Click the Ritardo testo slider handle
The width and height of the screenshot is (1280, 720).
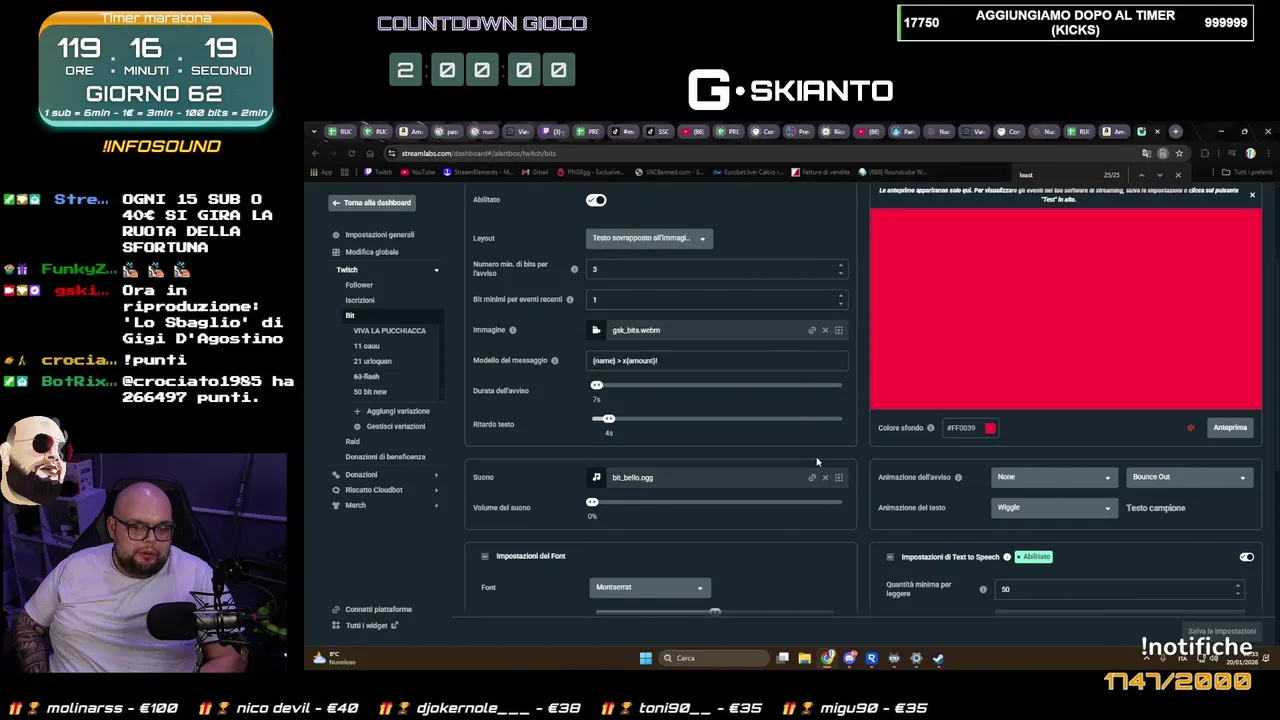coord(609,418)
